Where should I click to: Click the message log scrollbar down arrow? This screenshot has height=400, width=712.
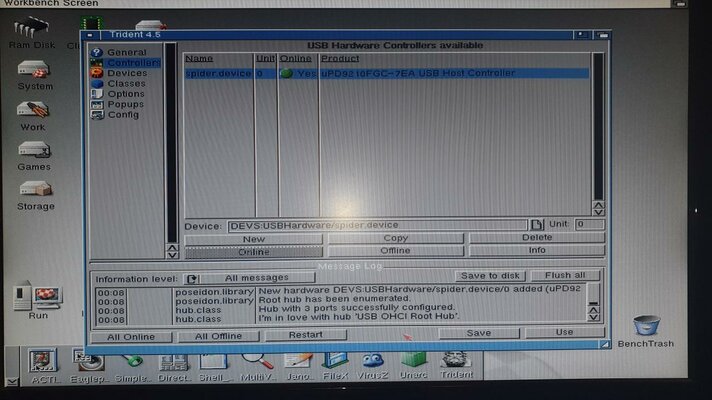click(x=594, y=319)
